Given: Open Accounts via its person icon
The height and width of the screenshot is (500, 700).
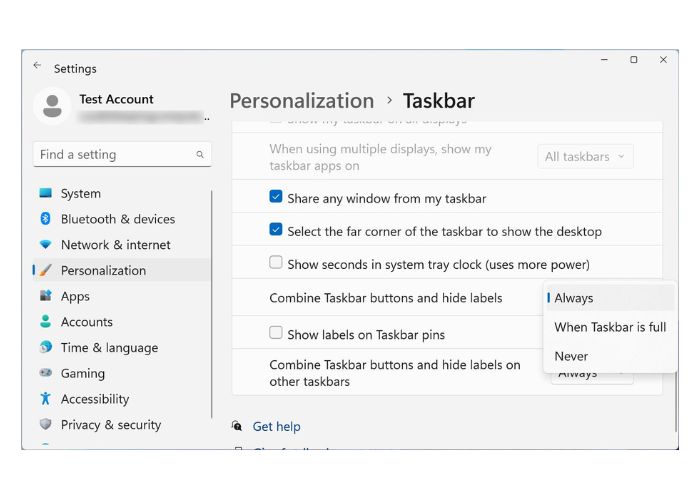Looking at the screenshot, I should pyautogui.click(x=45, y=322).
